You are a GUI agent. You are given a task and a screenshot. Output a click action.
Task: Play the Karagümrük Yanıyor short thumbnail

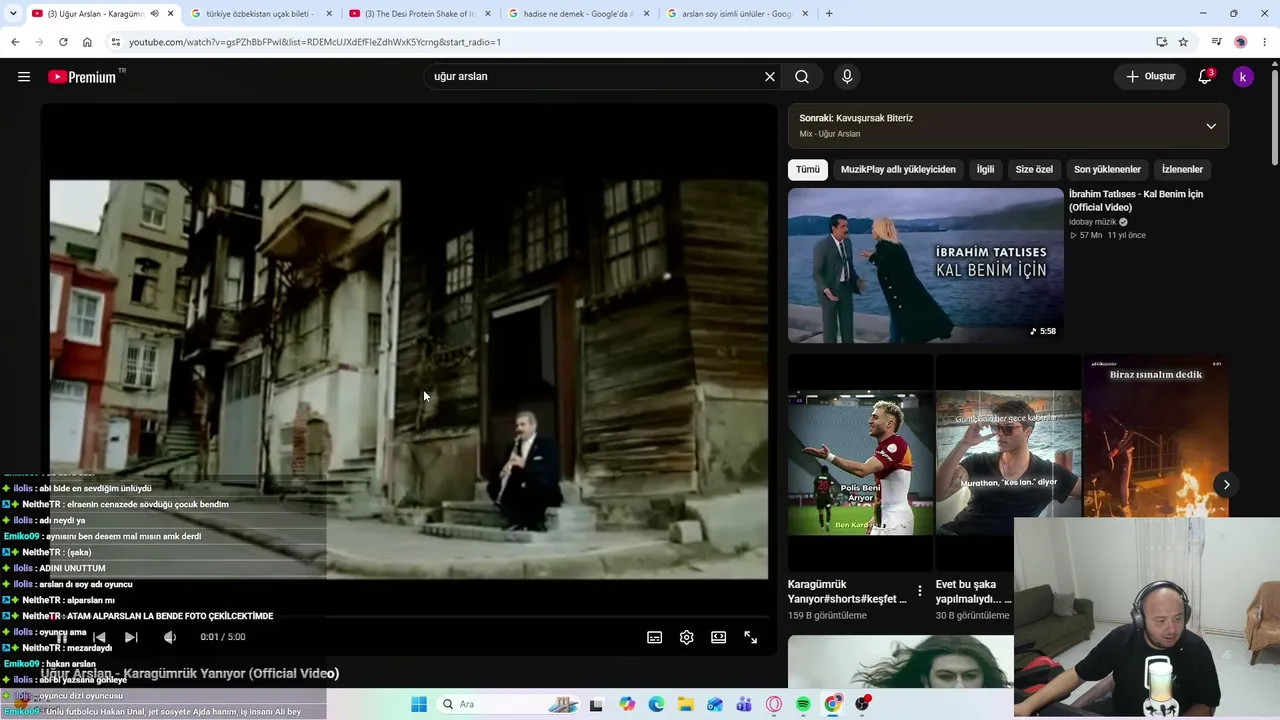[x=860, y=463]
